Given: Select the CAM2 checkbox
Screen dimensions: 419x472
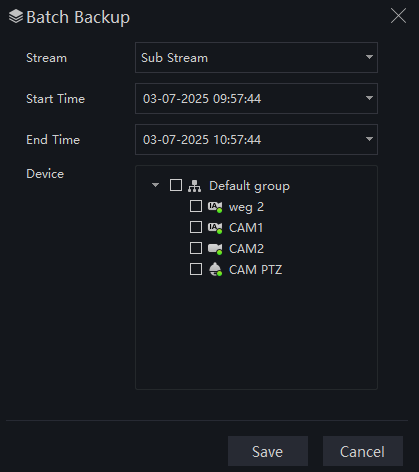Looking at the screenshot, I should point(196,248).
